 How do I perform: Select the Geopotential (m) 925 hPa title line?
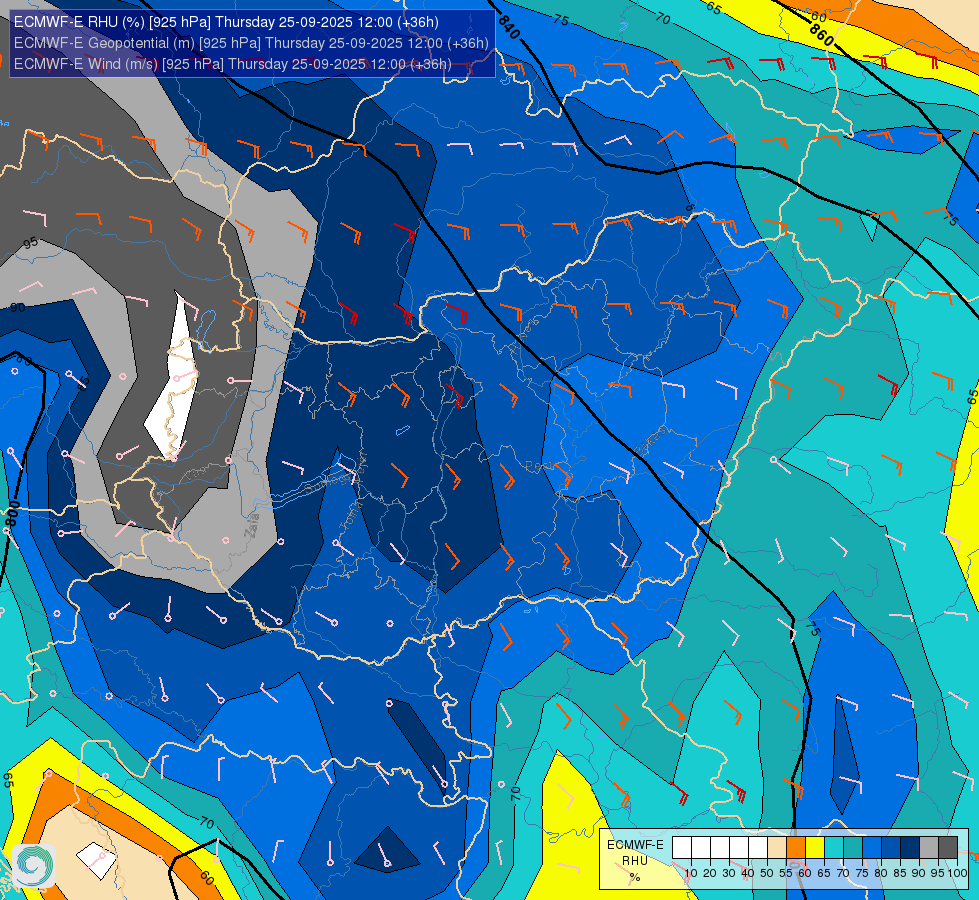point(251,43)
